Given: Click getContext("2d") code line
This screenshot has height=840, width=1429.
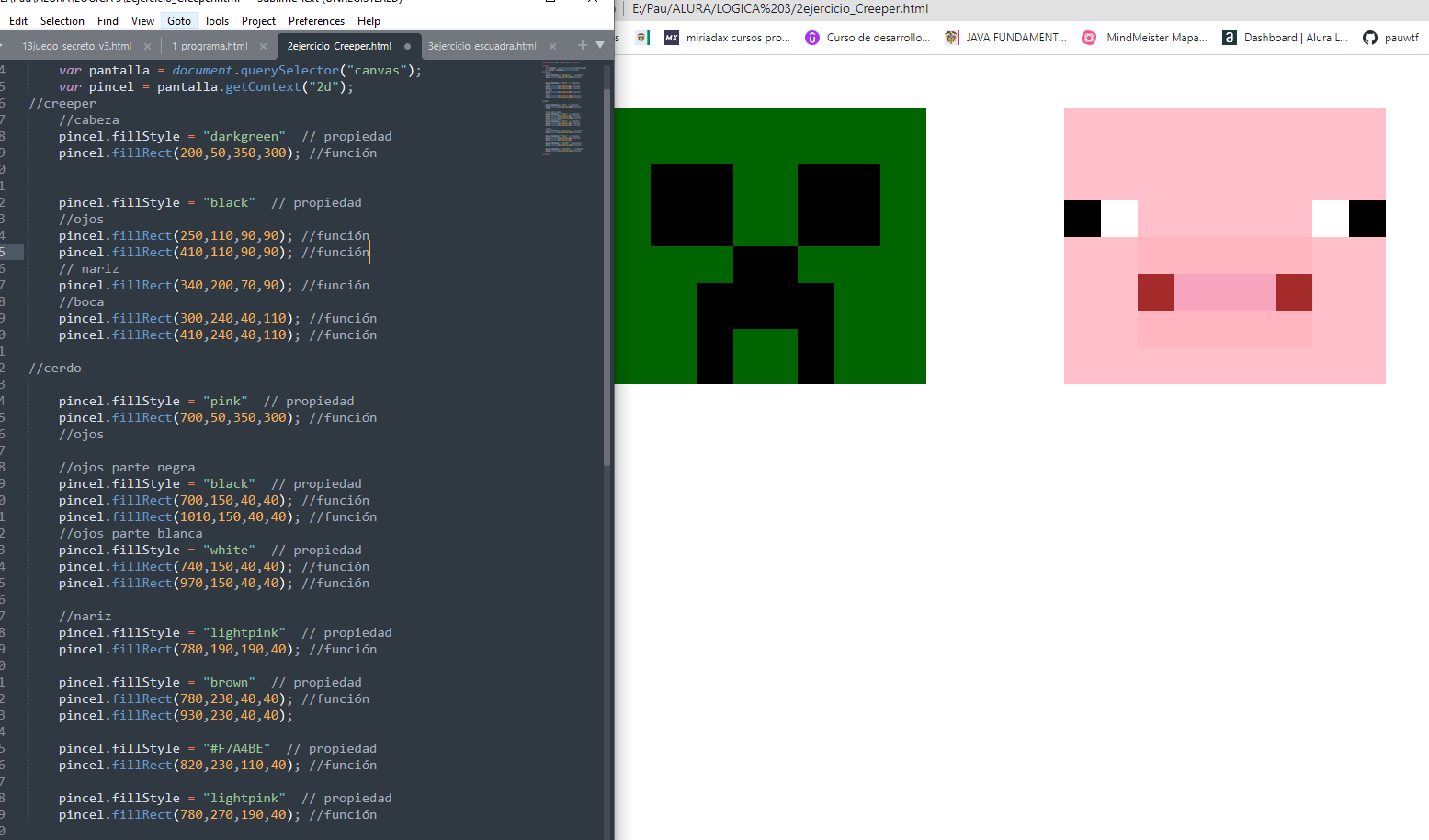Looking at the screenshot, I should point(206,86).
